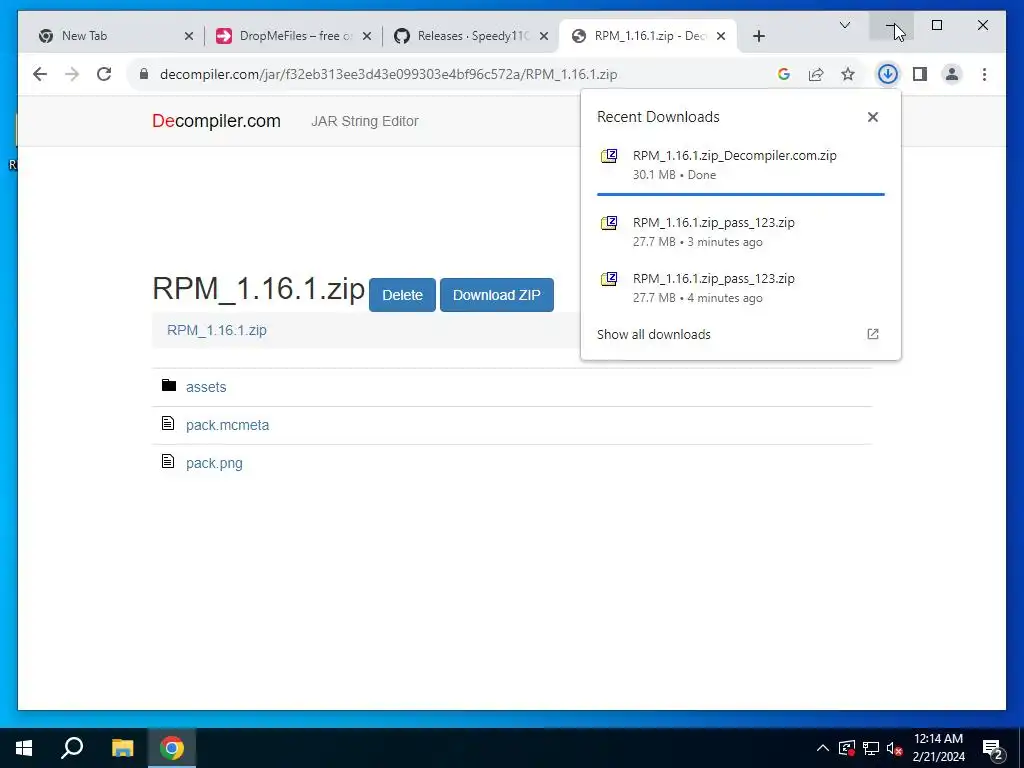View site info via the lock icon
This screenshot has width=1024, height=768.
coord(144,74)
